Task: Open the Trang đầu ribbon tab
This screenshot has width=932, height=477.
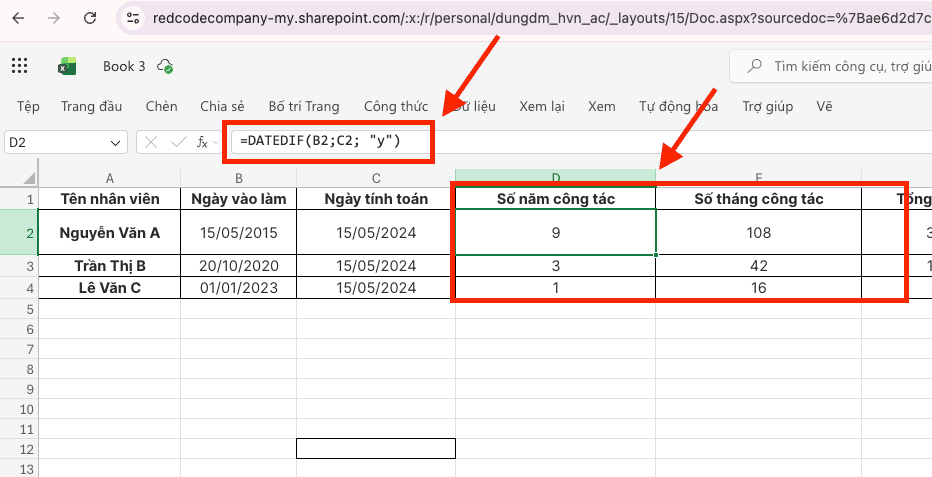Action: pos(91,106)
